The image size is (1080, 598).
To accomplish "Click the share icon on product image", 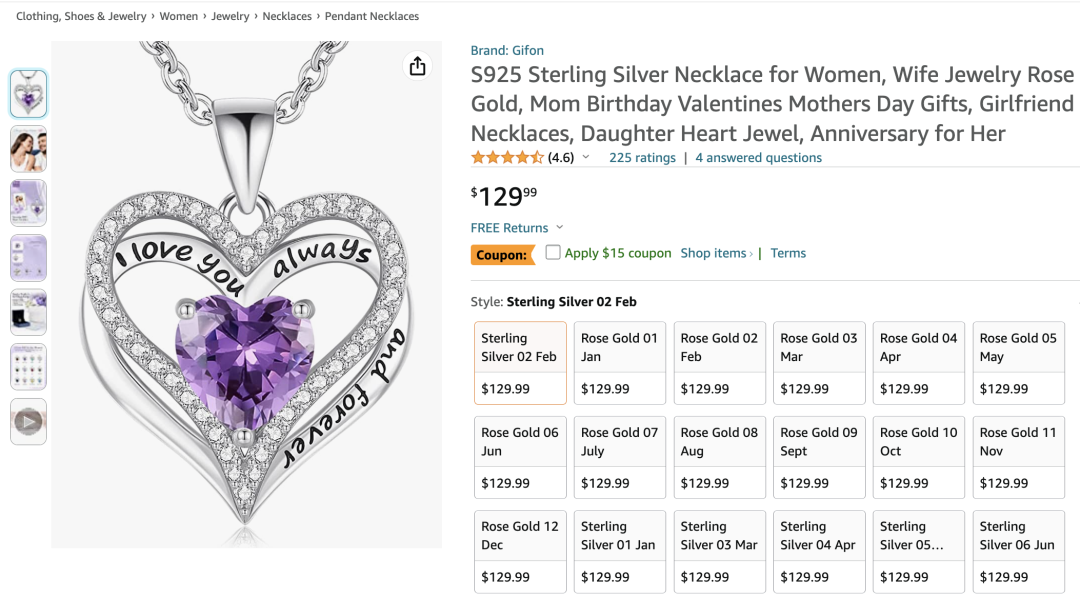I will click(x=418, y=66).
